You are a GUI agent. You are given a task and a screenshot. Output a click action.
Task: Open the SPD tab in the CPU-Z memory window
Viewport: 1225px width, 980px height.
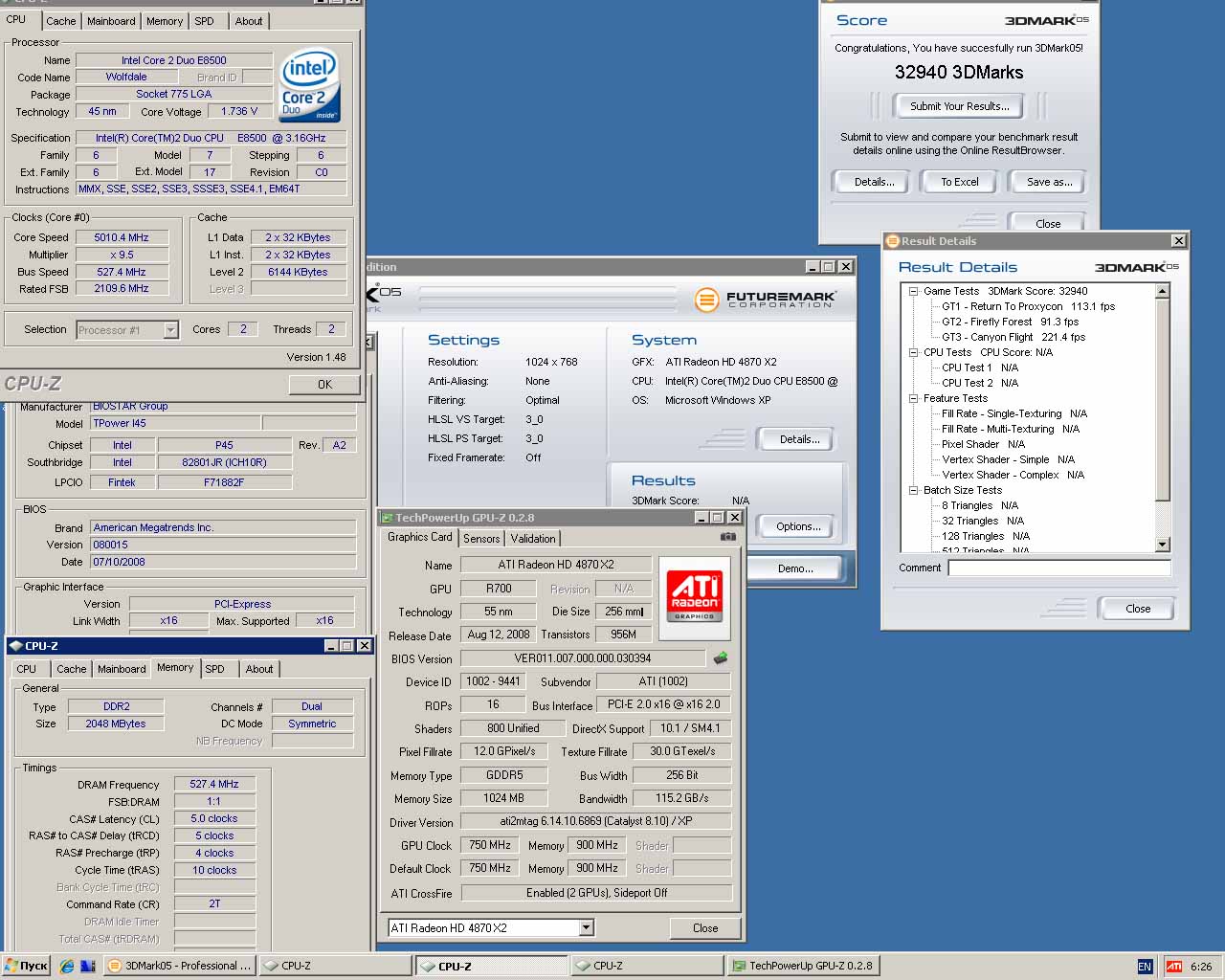click(215, 669)
